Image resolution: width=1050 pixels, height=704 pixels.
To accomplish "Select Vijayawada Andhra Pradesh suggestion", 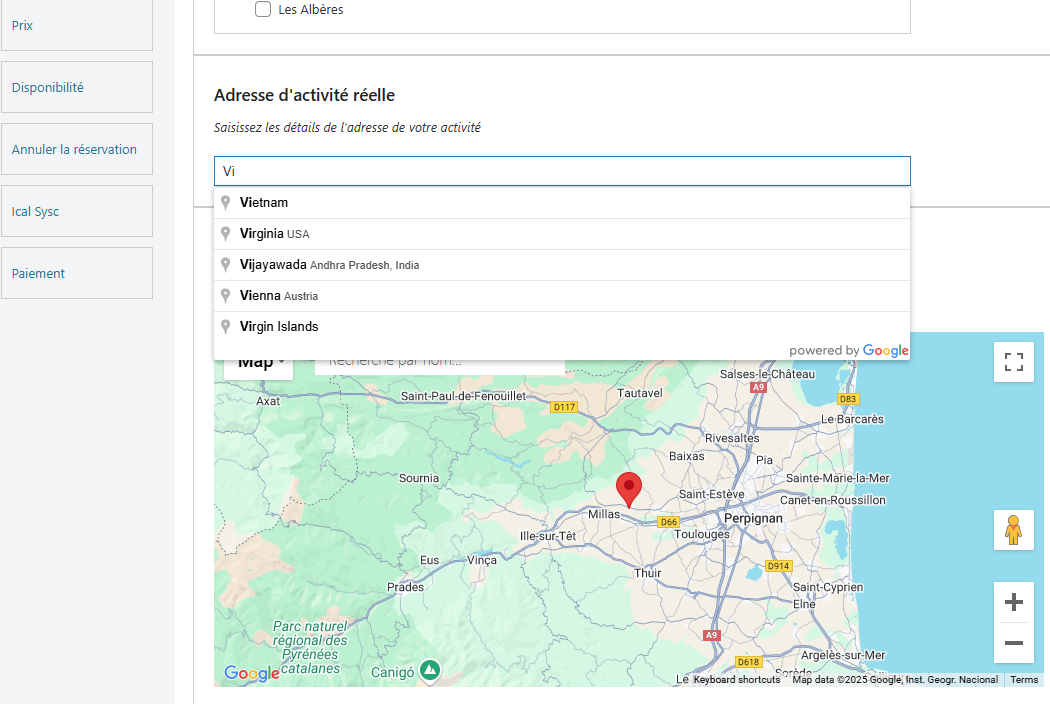I will pos(562,265).
